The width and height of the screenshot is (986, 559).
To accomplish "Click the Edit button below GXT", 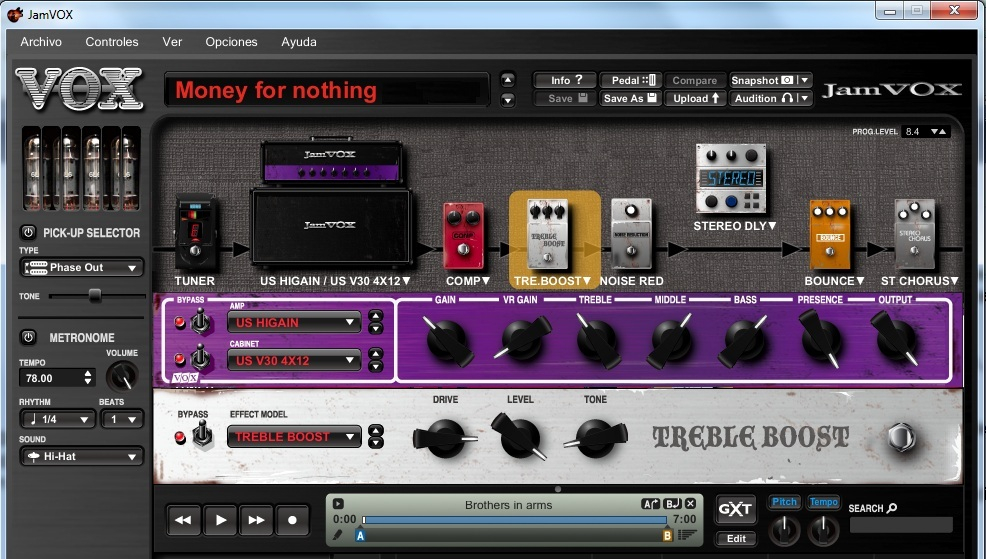I will point(736,539).
